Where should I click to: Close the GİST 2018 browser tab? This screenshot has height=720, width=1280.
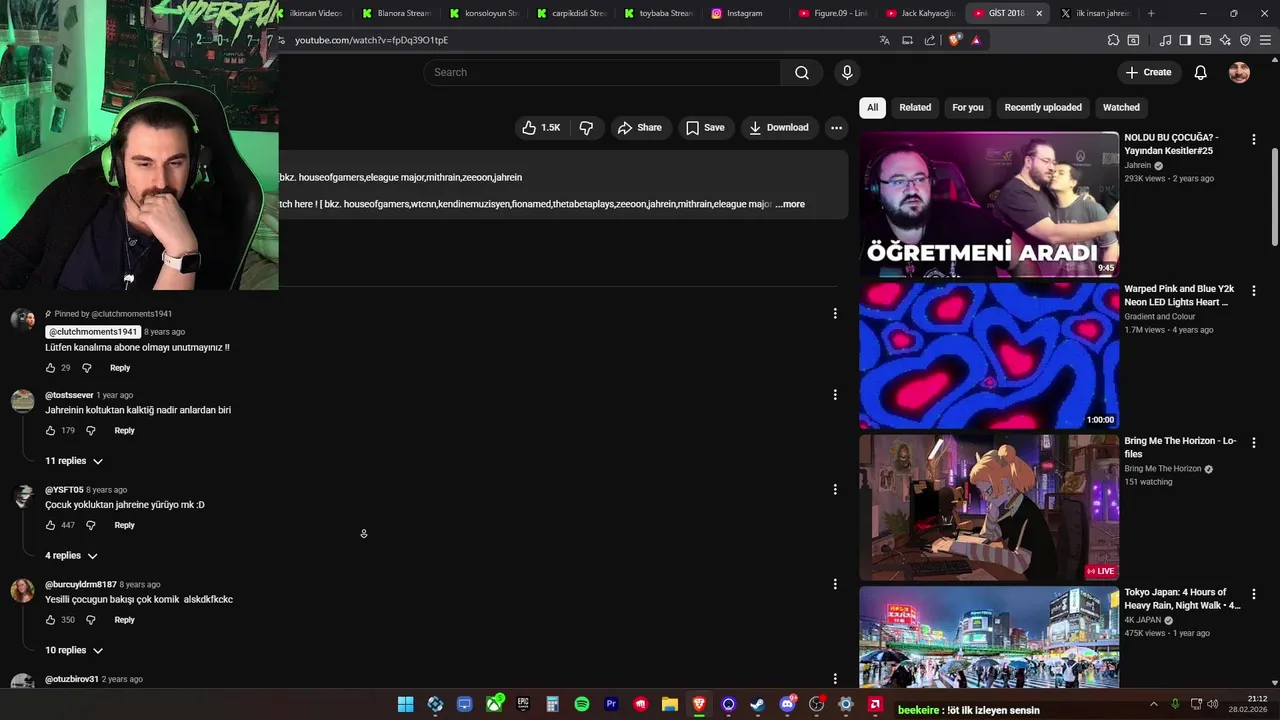point(1039,13)
